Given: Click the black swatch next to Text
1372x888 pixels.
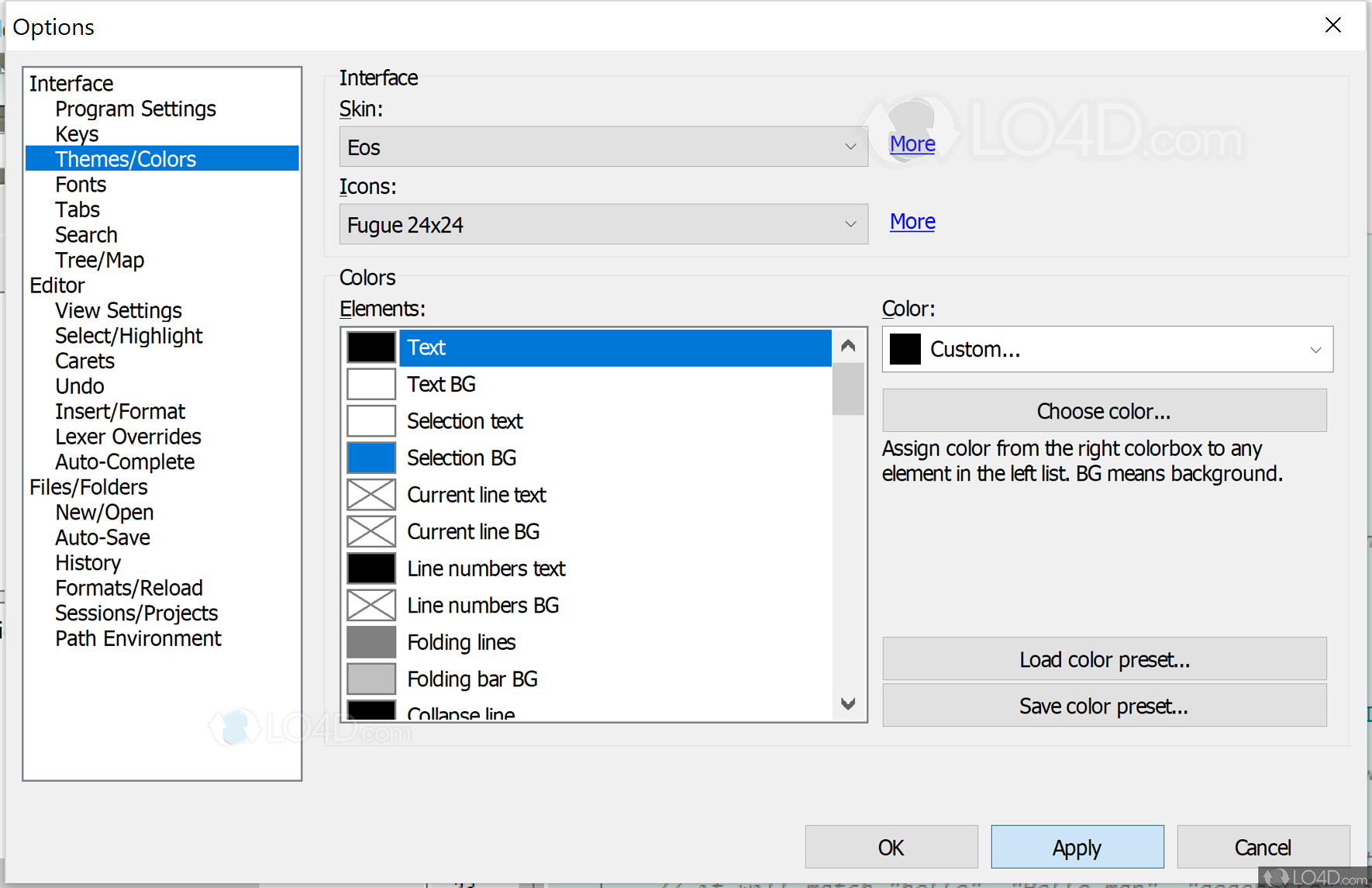Looking at the screenshot, I should click(371, 347).
